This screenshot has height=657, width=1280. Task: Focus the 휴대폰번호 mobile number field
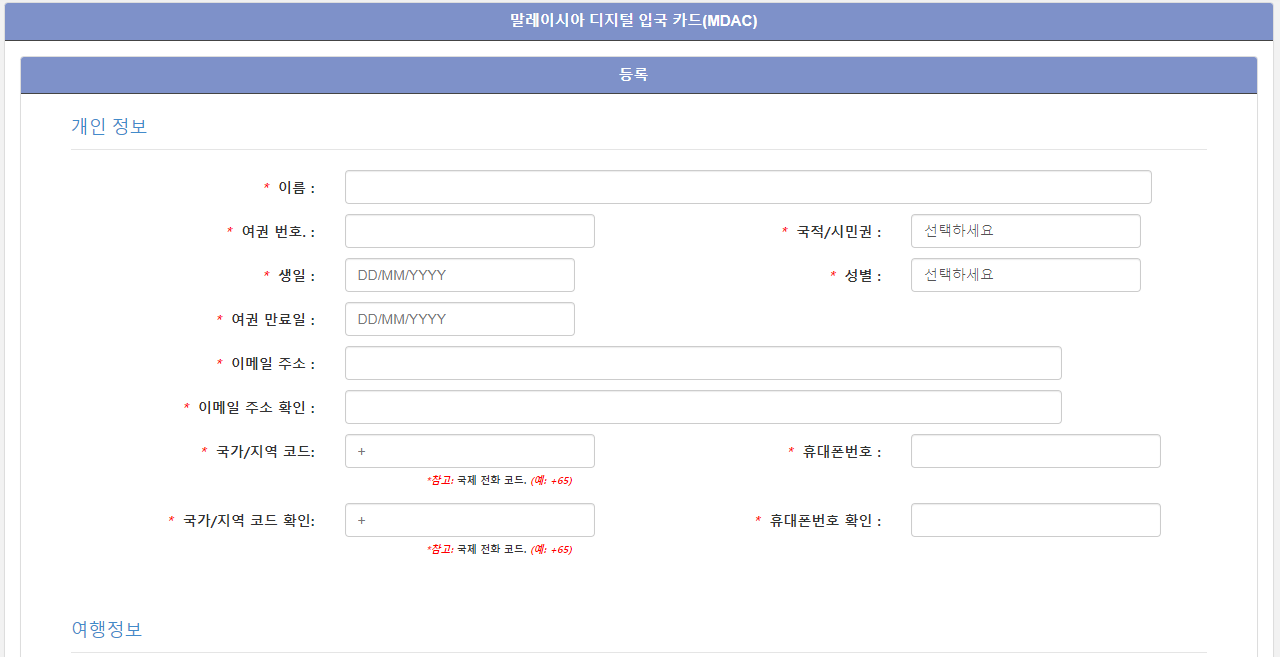pos(1035,450)
